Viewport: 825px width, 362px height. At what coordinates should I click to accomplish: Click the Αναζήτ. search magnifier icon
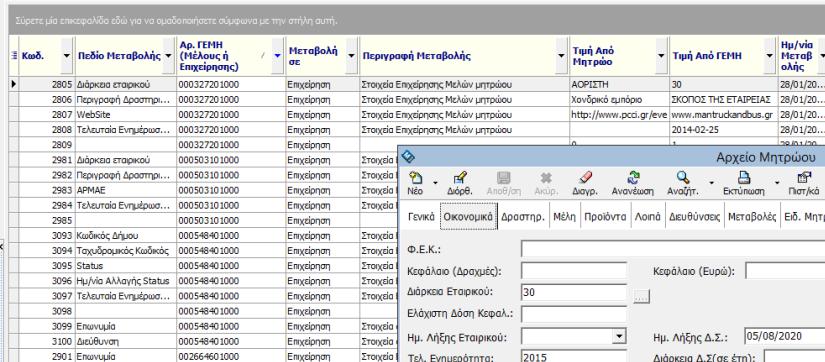pos(682,178)
